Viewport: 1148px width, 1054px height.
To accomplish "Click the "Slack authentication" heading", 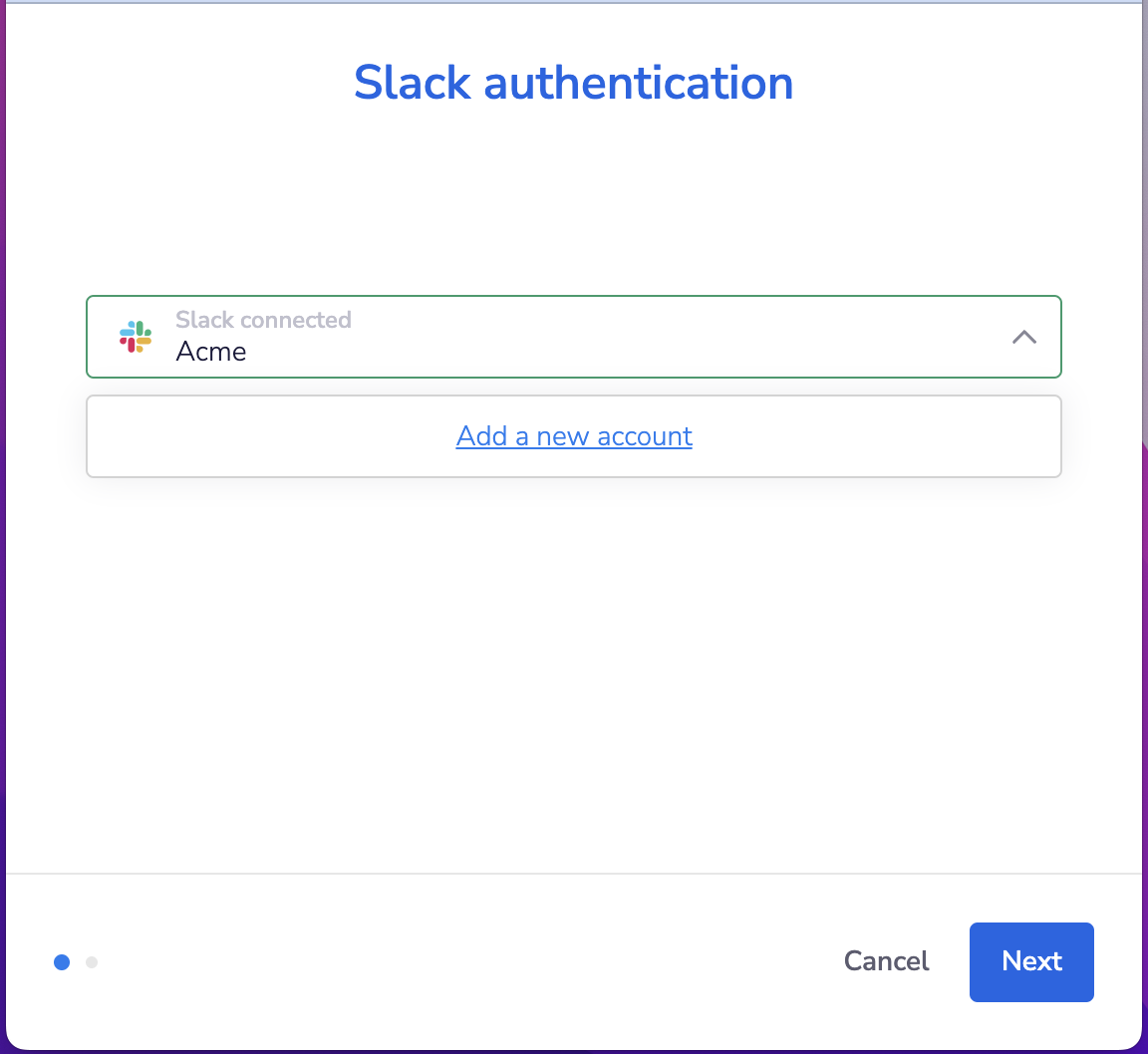I will pyautogui.click(x=574, y=83).
